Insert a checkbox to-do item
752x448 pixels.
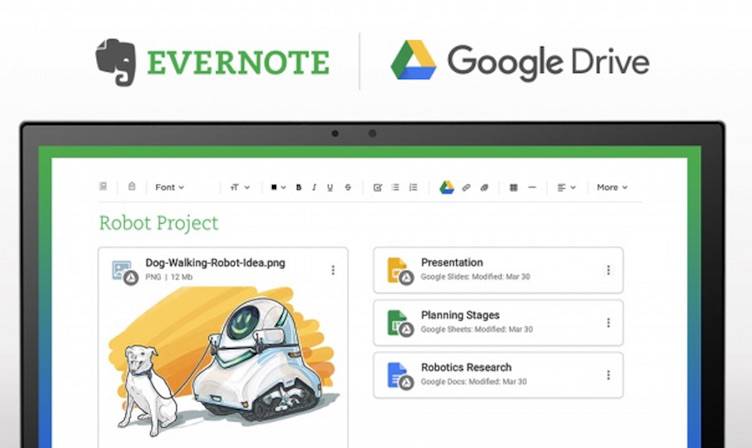coord(378,188)
